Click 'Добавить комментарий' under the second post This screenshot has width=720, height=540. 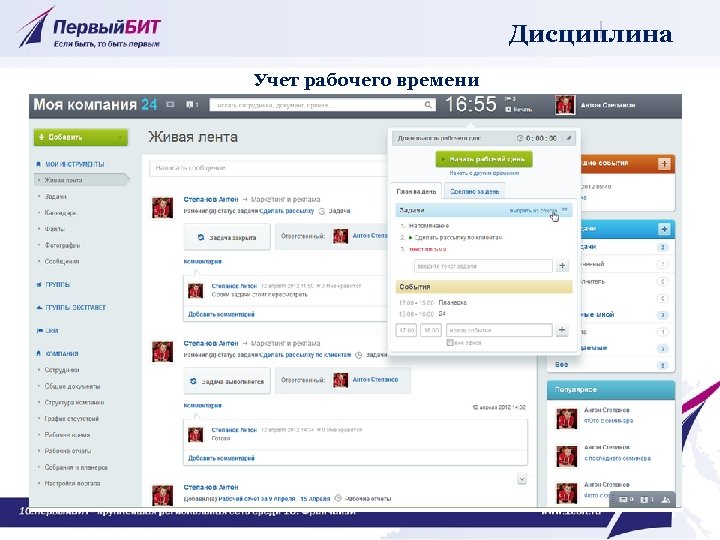click(x=221, y=458)
